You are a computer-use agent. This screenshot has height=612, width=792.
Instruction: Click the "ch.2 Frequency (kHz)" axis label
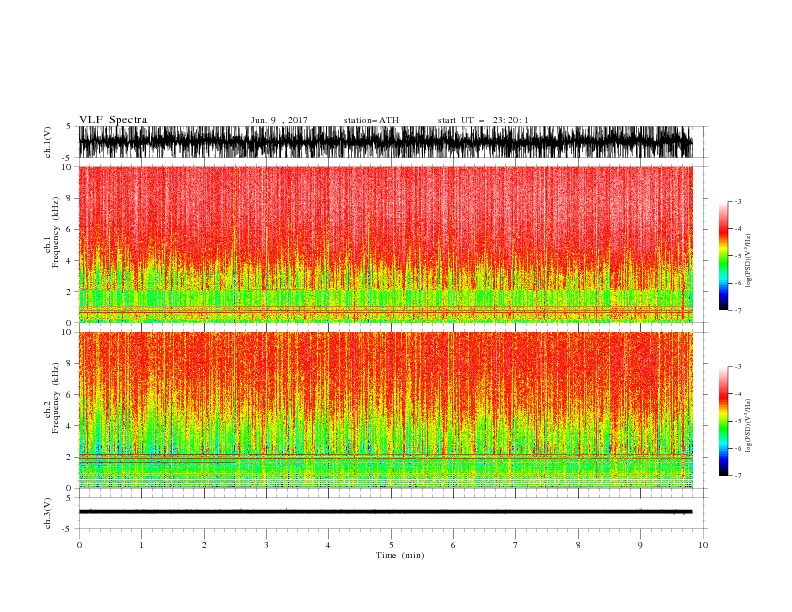51,398
